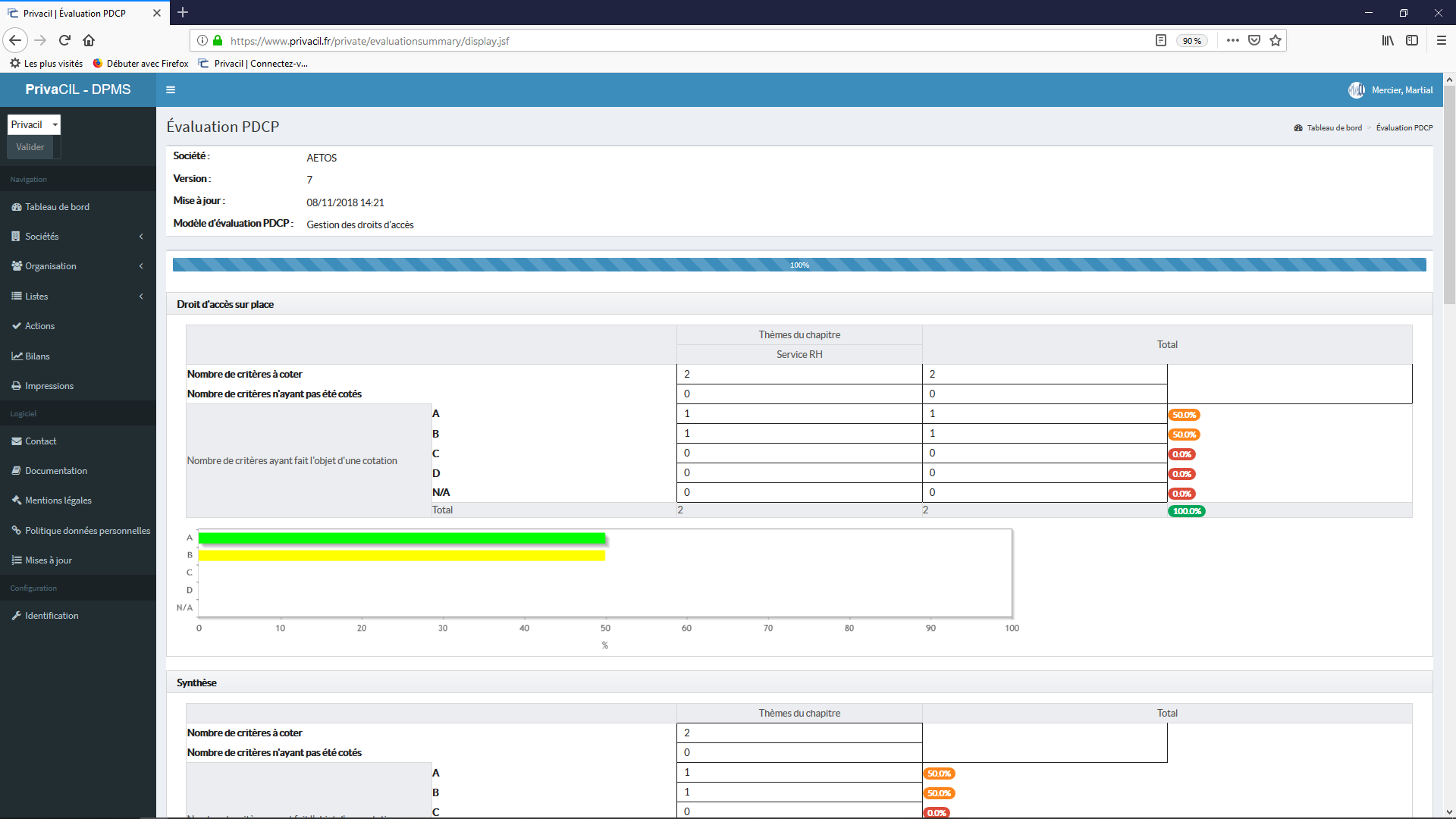Click the Identification icon in sidebar
The width and height of the screenshot is (1456, 819).
[15, 615]
